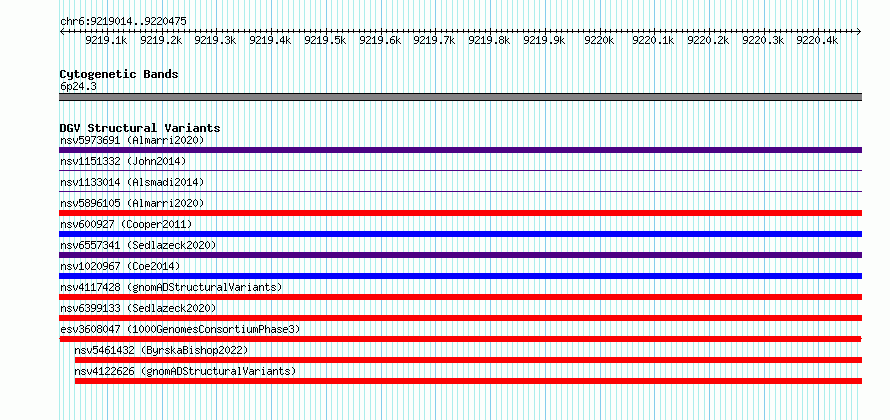The height and width of the screenshot is (420, 890).
Task: Click the DGV Structural Variants track title
Action: [140, 128]
